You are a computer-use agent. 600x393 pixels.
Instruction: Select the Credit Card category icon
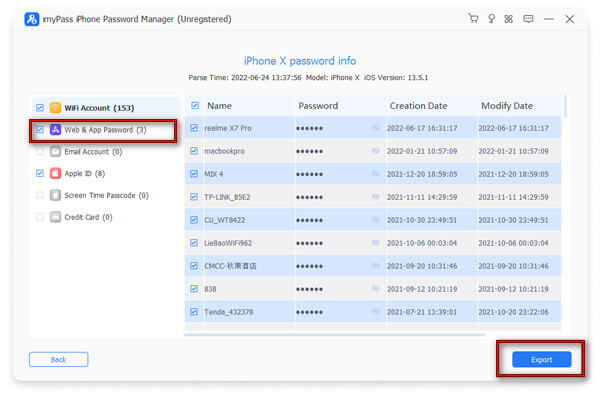click(x=55, y=217)
